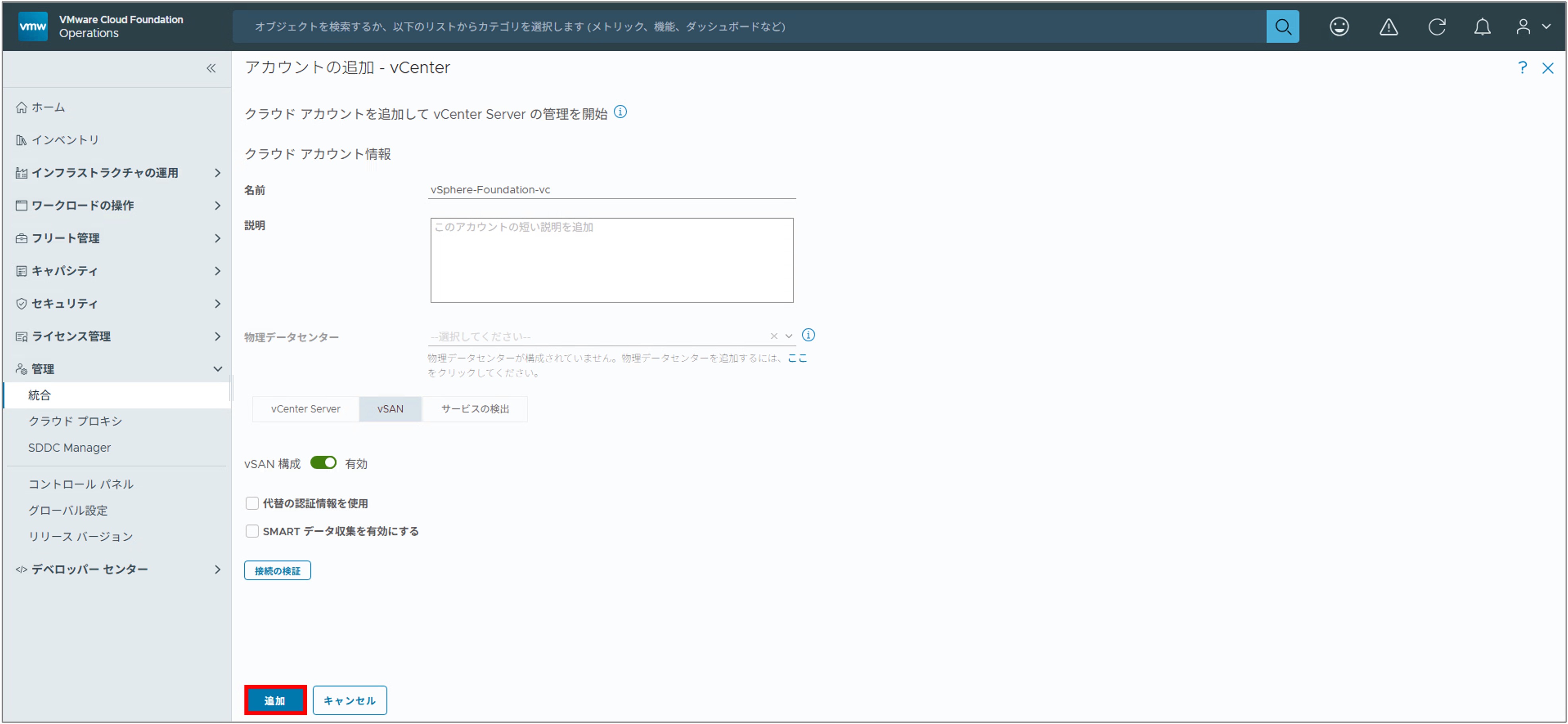The image size is (1568, 724).
Task: Check 代替の認証情報を使用 checkbox
Action: tap(252, 503)
